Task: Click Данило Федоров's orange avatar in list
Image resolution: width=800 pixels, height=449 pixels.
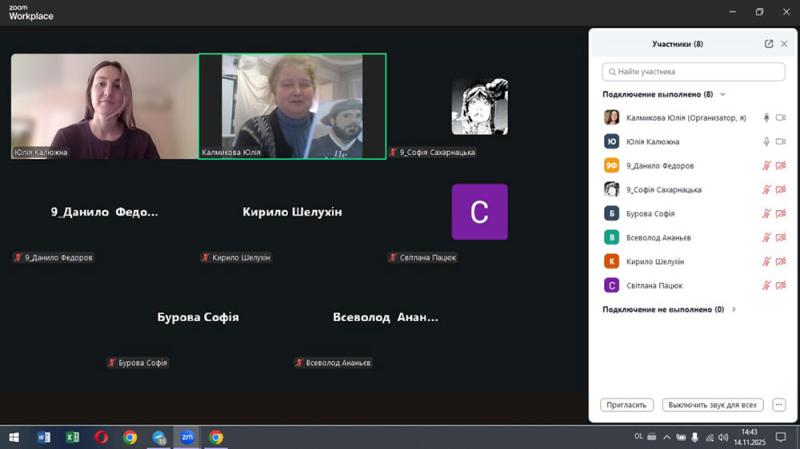Action: coord(611,166)
